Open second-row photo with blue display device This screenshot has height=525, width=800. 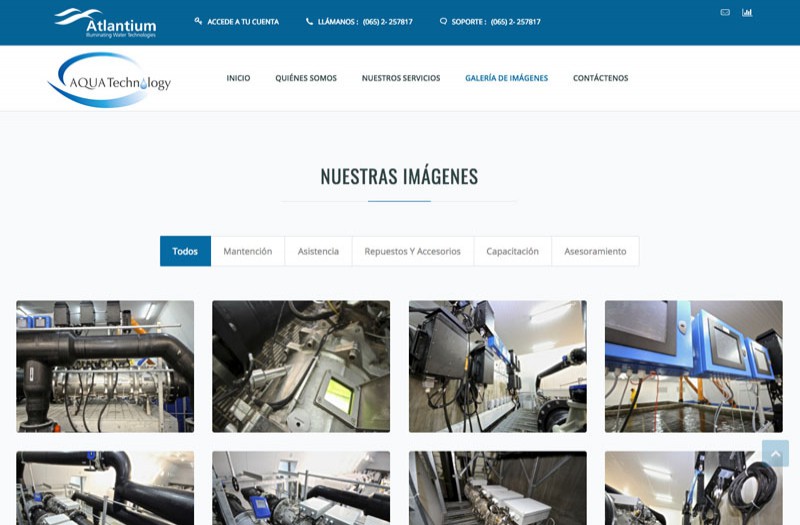point(301,488)
